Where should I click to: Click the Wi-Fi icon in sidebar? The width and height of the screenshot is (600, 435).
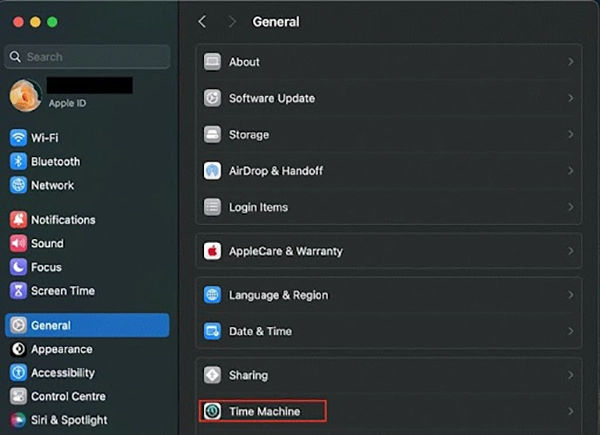click(18, 138)
